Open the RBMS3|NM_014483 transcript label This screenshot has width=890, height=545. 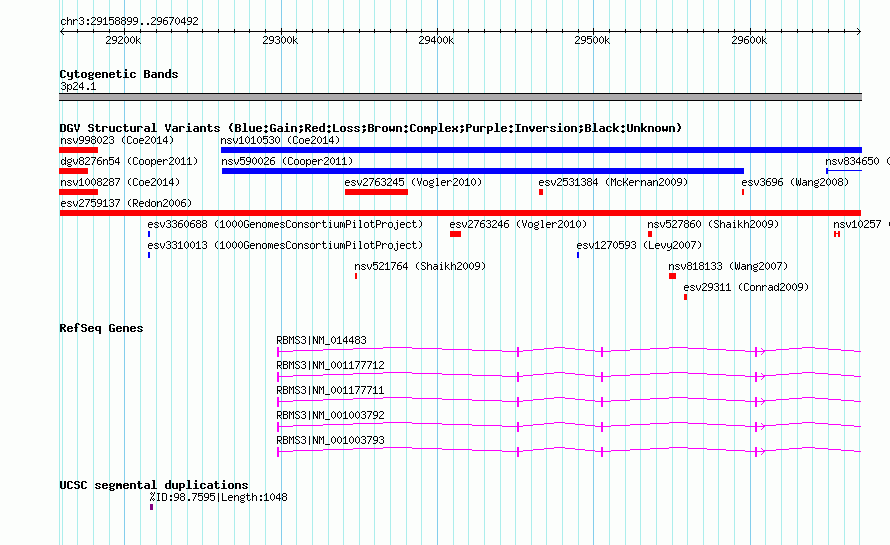pyautogui.click(x=321, y=340)
